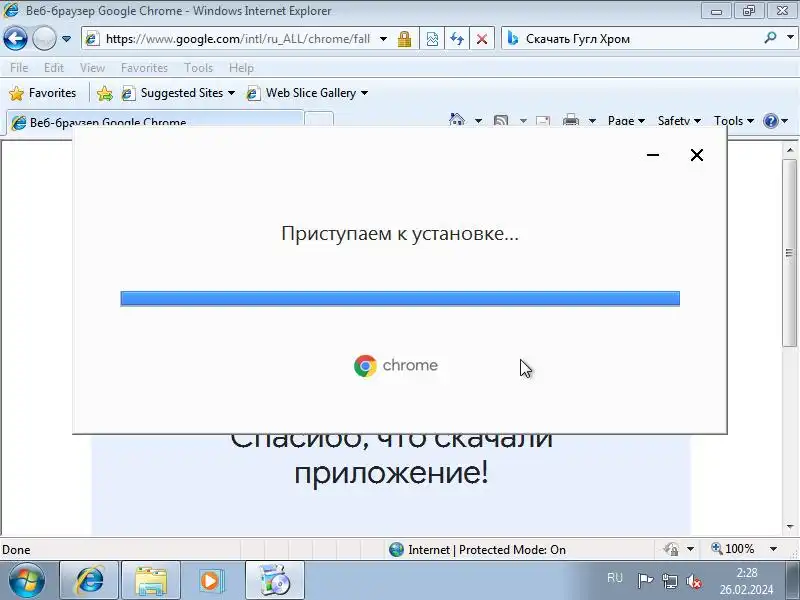This screenshot has width=800, height=600.
Task: Click the RU language indicator
Action: coord(615,578)
